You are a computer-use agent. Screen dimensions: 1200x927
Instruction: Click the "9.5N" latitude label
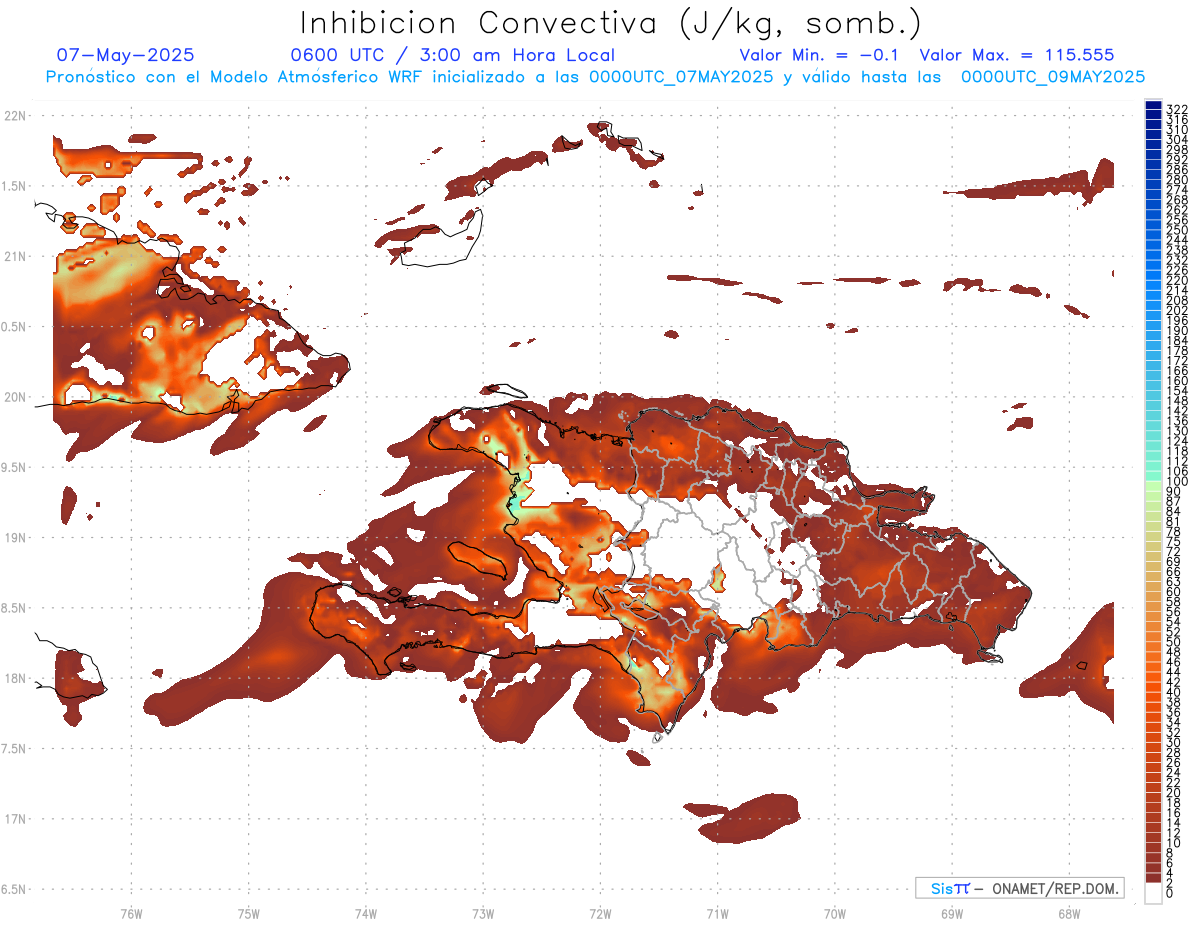click(x=14, y=467)
